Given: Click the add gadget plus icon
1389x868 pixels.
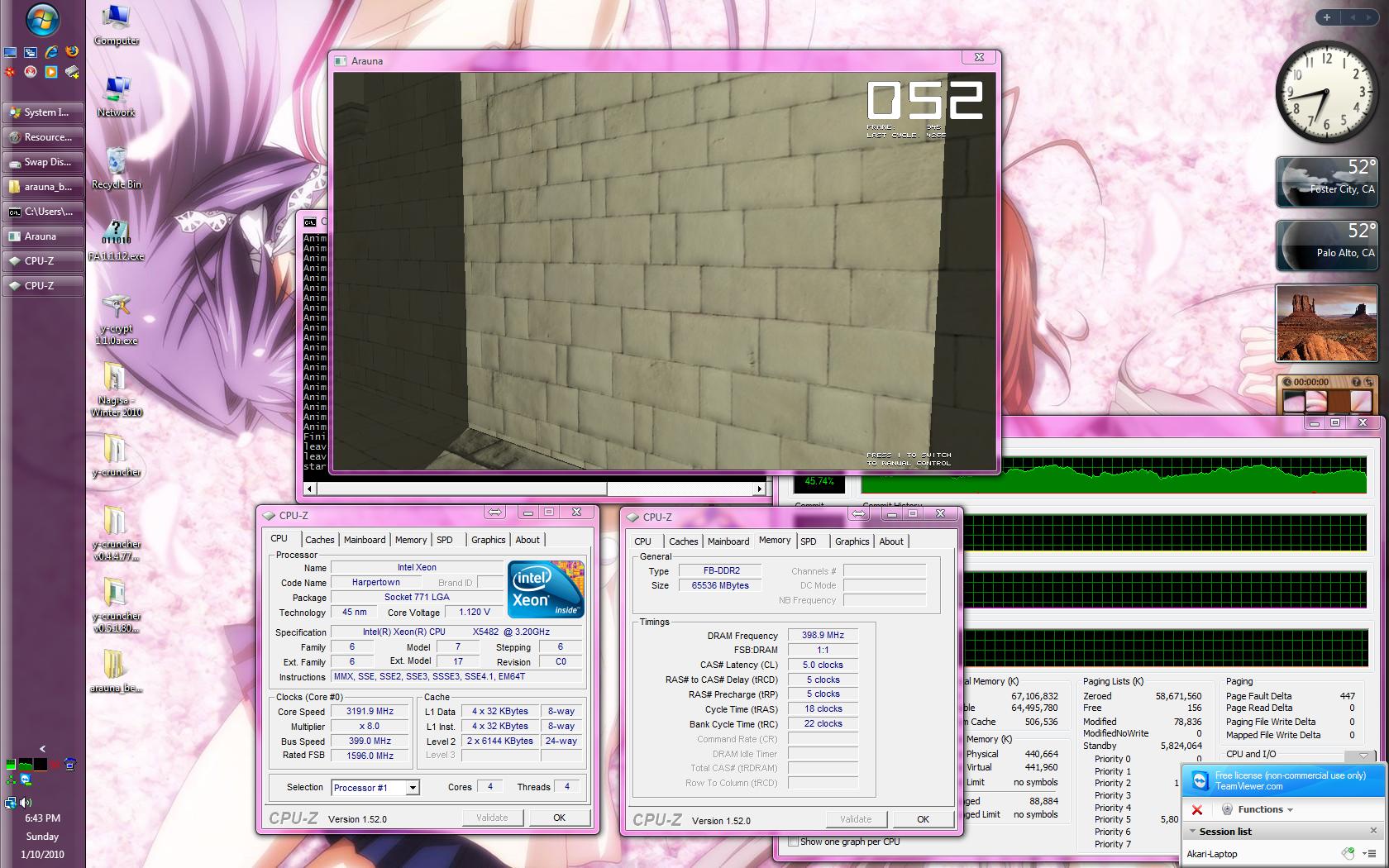Looking at the screenshot, I should 1326,17.
